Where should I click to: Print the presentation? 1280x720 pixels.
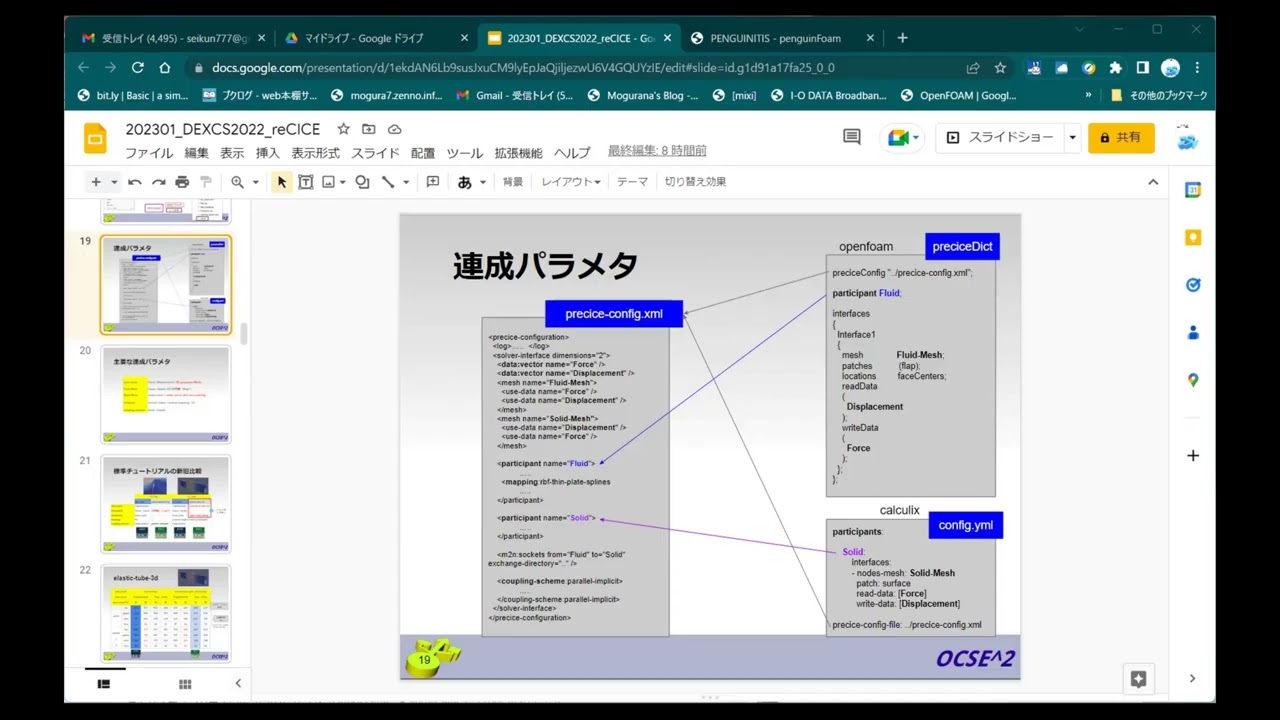(x=182, y=182)
